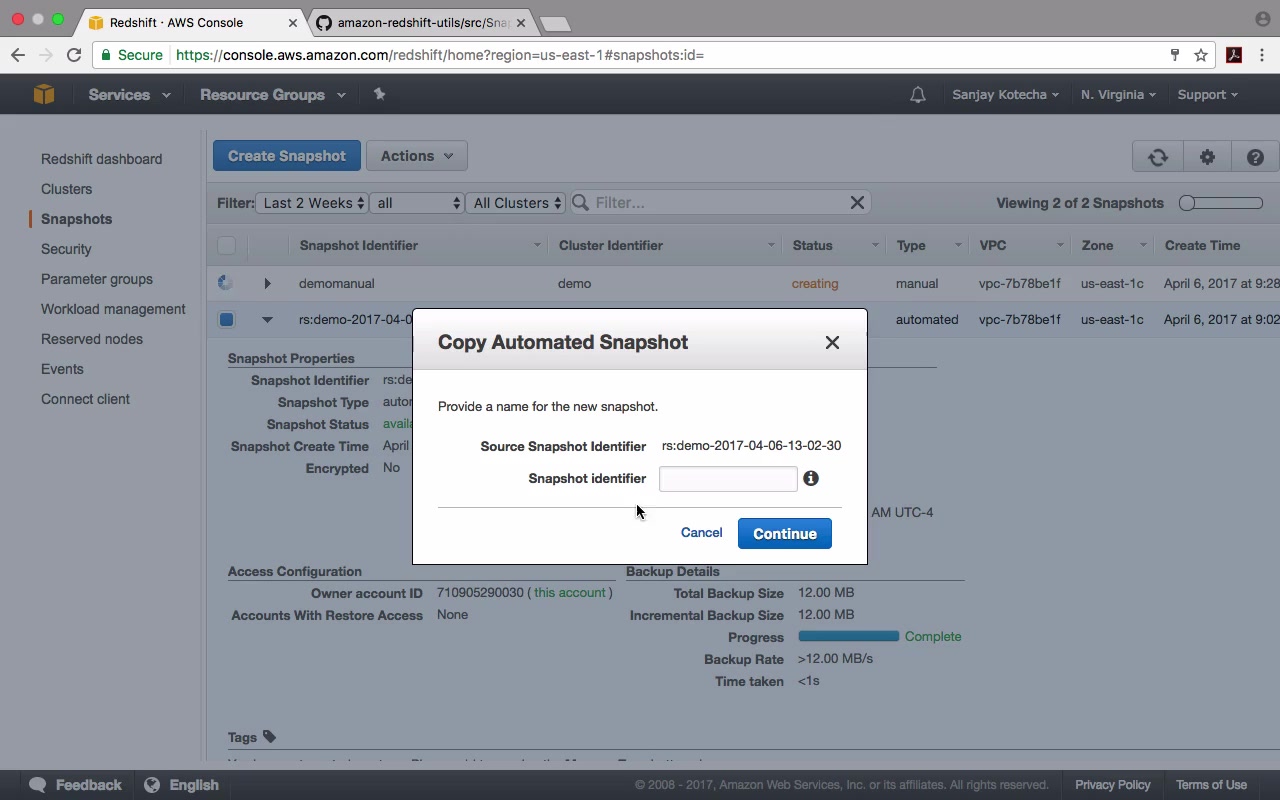
Task: Open the All Clusters filter dropdown
Action: coord(516,203)
